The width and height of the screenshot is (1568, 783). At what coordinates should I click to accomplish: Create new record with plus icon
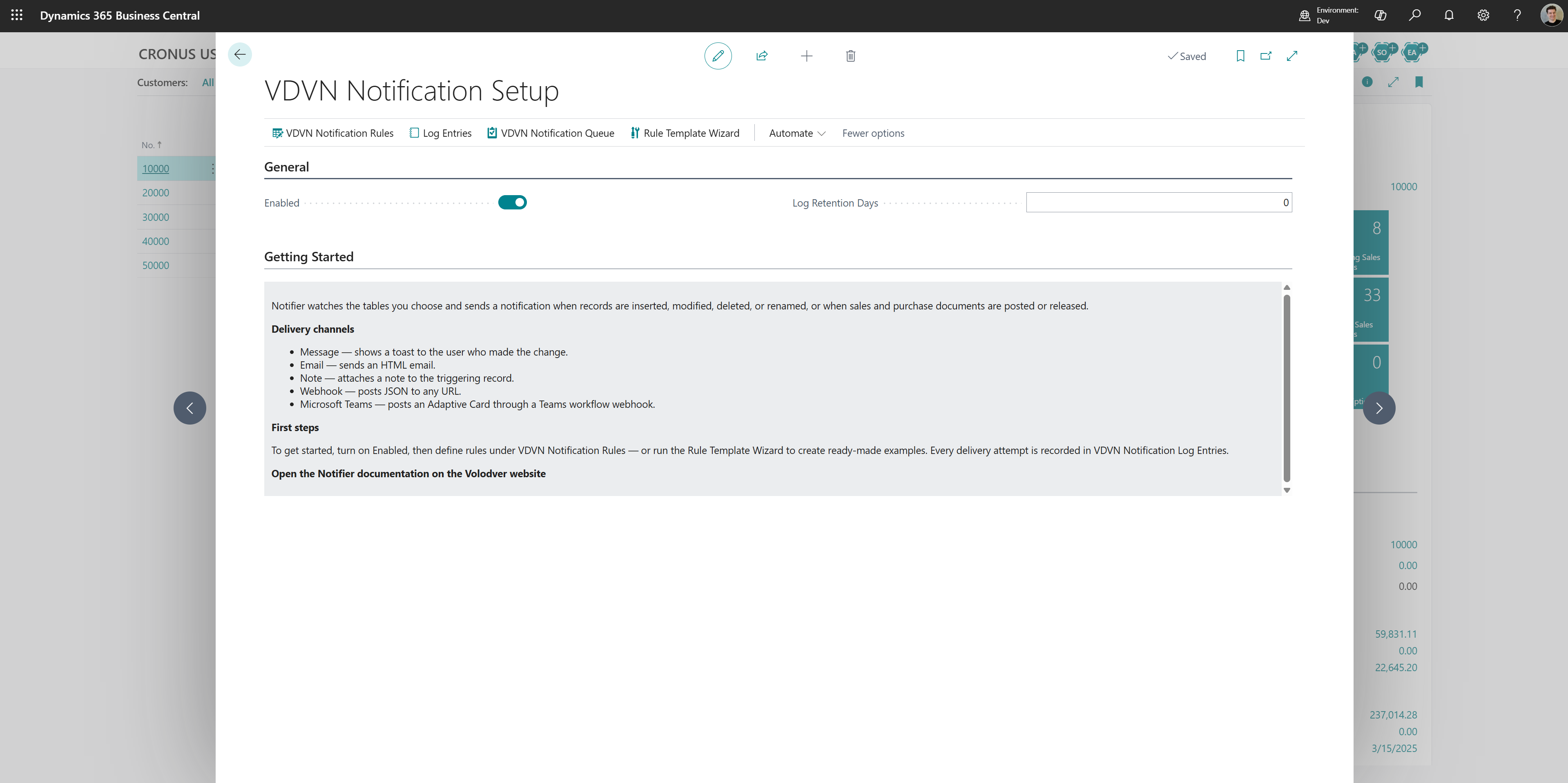(x=806, y=56)
